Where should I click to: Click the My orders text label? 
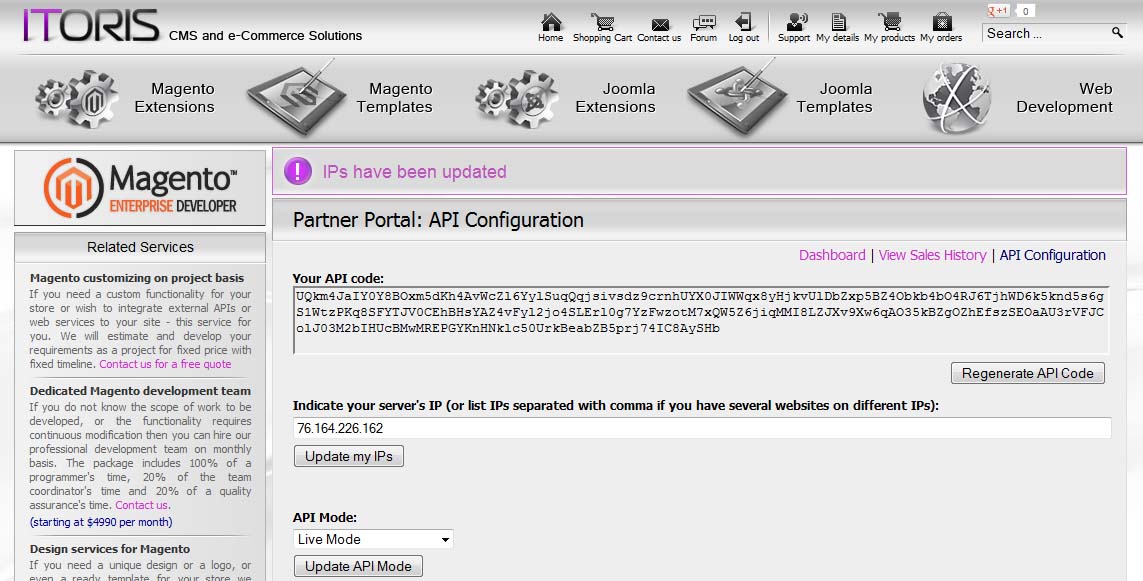click(941, 38)
